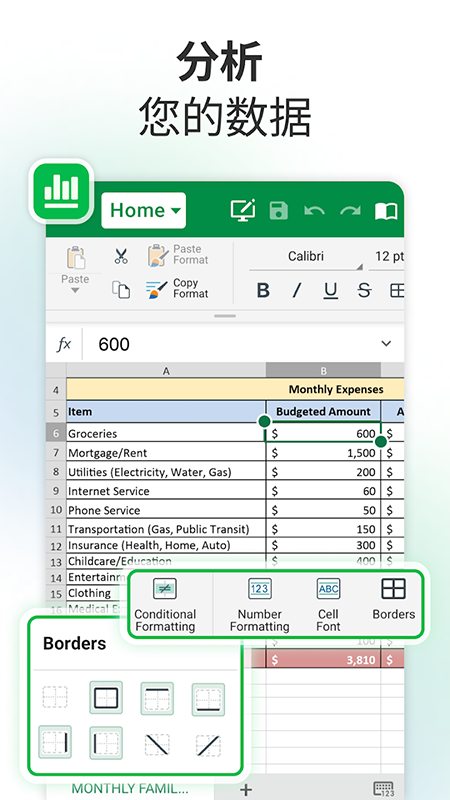Tap the edit-on-screen pencil icon
This screenshot has width=450, height=800.
tap(243, 210)
